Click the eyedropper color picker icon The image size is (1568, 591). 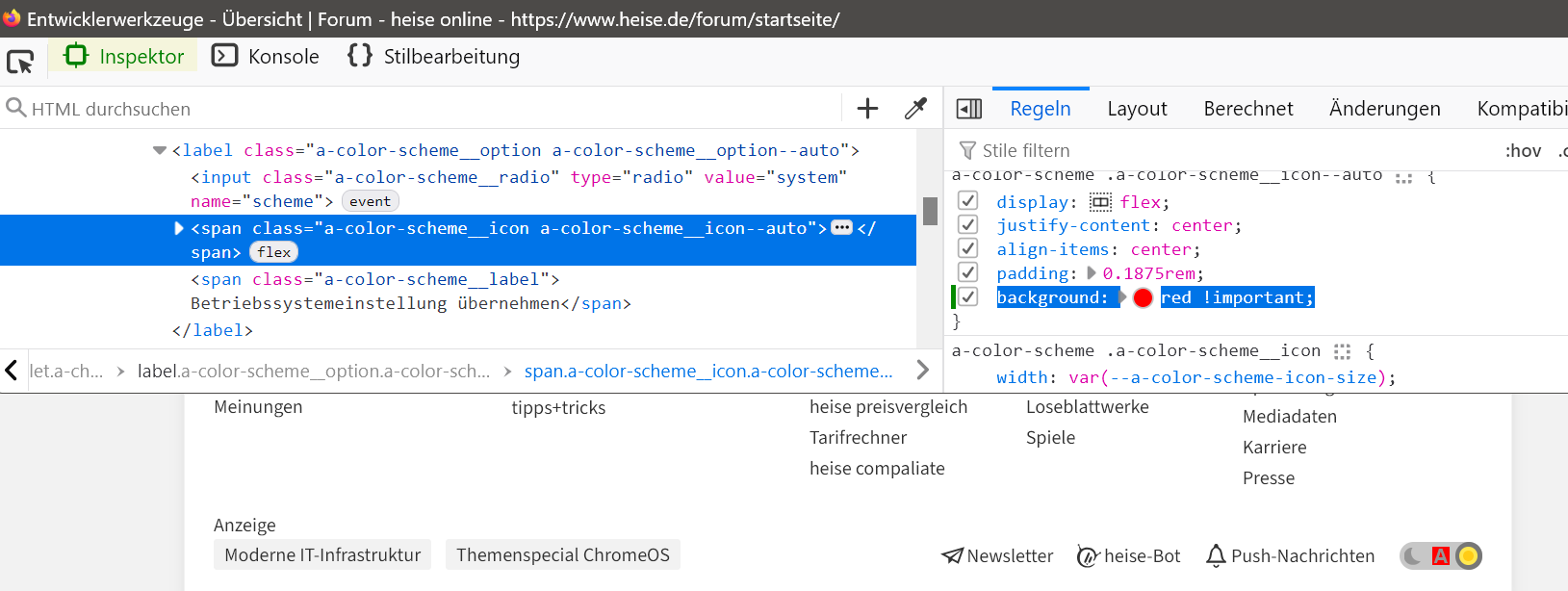tap(915, 109)
